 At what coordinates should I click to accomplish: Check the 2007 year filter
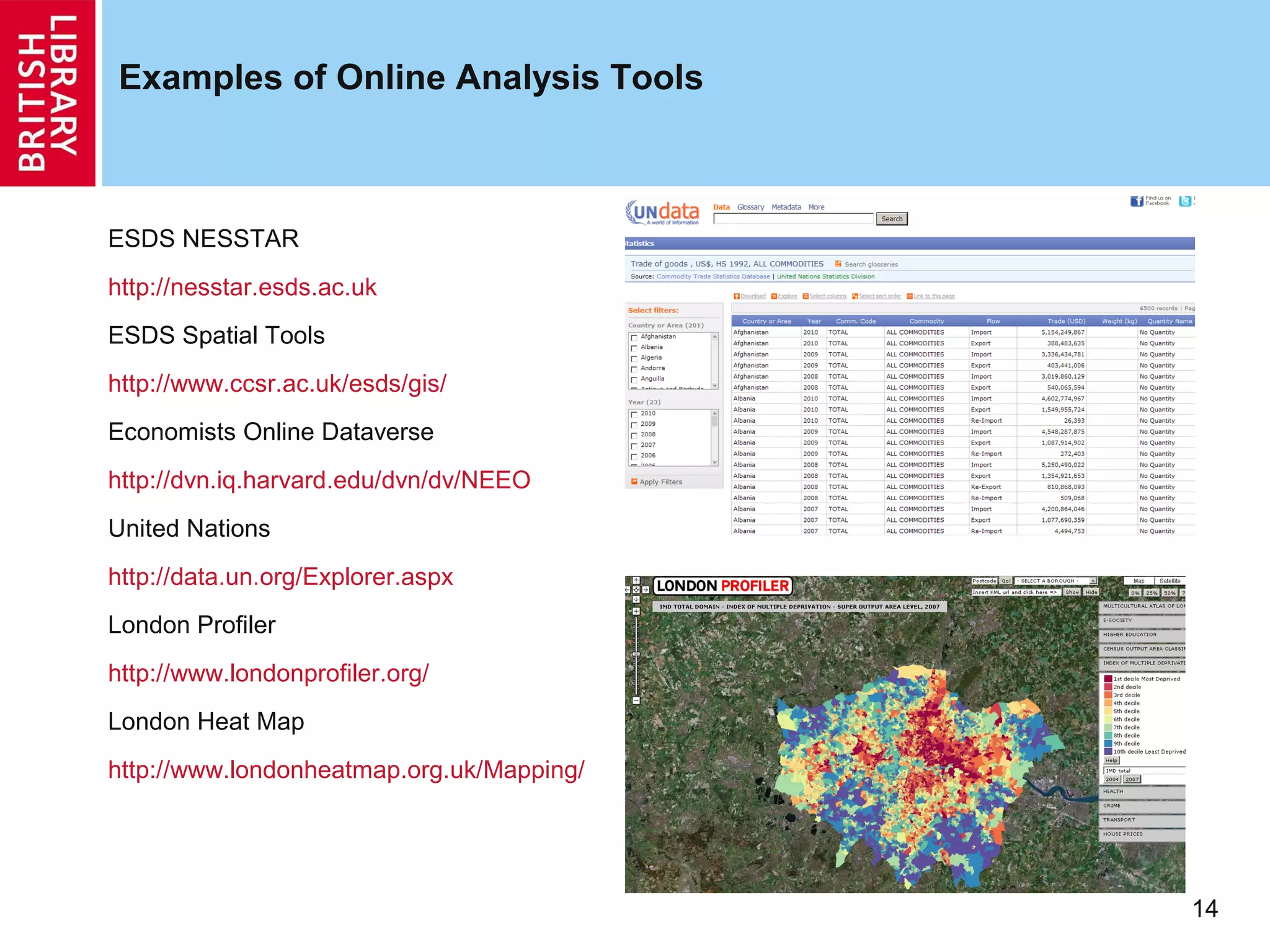pos(634,446)
